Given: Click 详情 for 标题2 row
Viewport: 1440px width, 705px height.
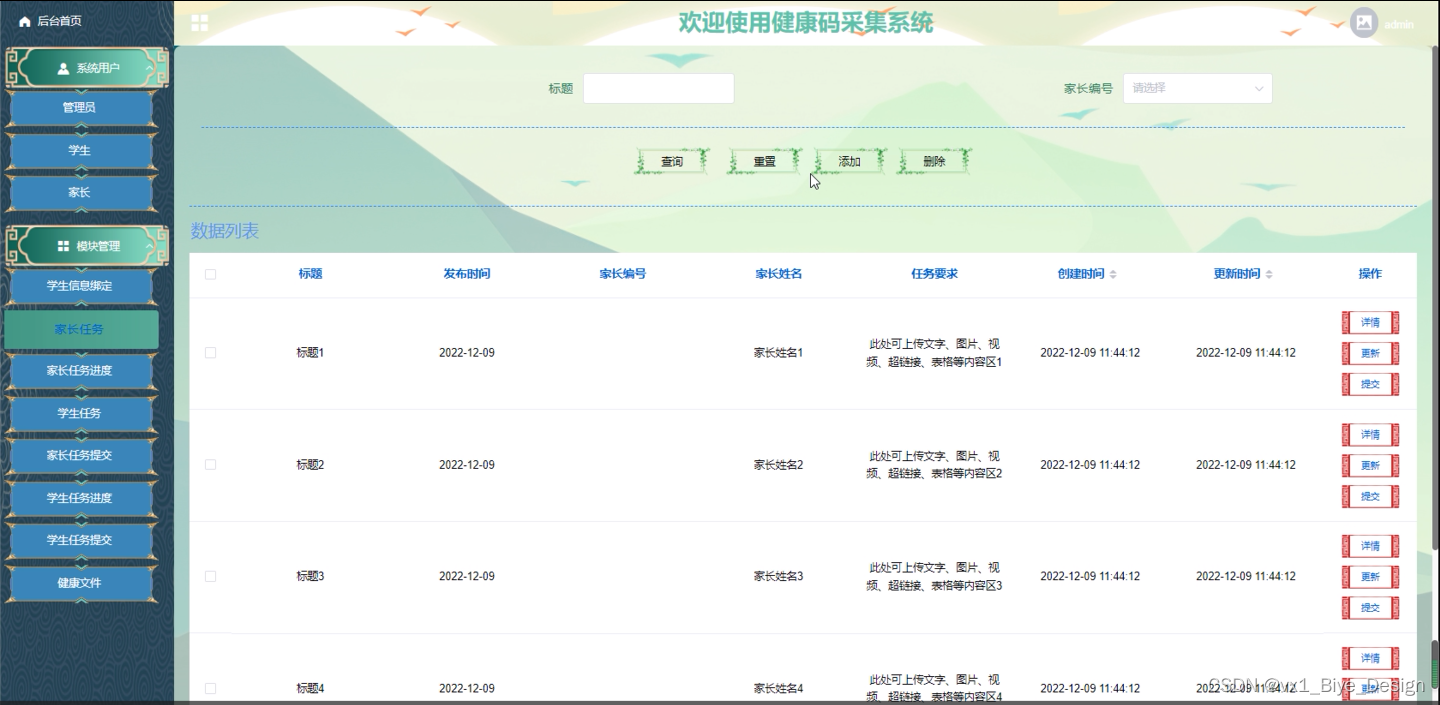Looking at the screenshot, I should point(1370,435).
